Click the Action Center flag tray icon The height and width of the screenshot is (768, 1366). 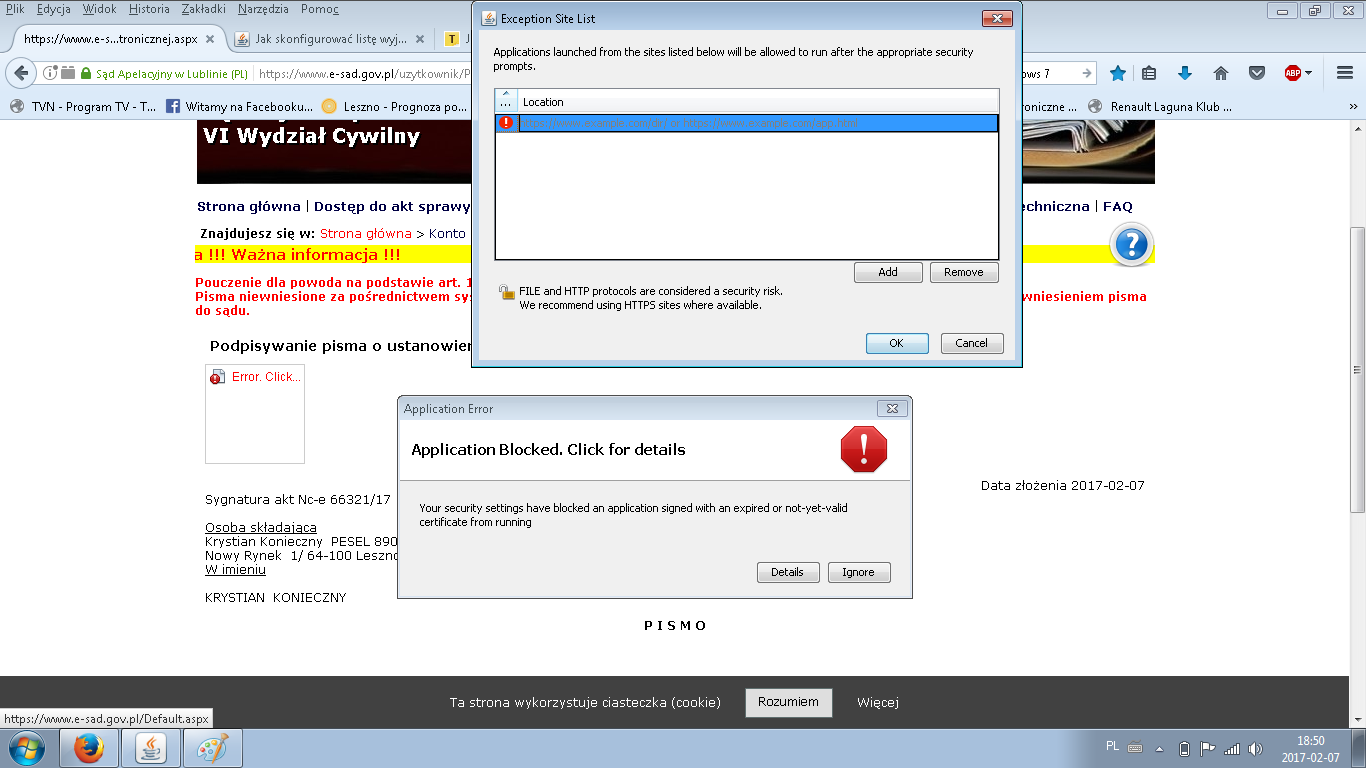[1208, 748]
